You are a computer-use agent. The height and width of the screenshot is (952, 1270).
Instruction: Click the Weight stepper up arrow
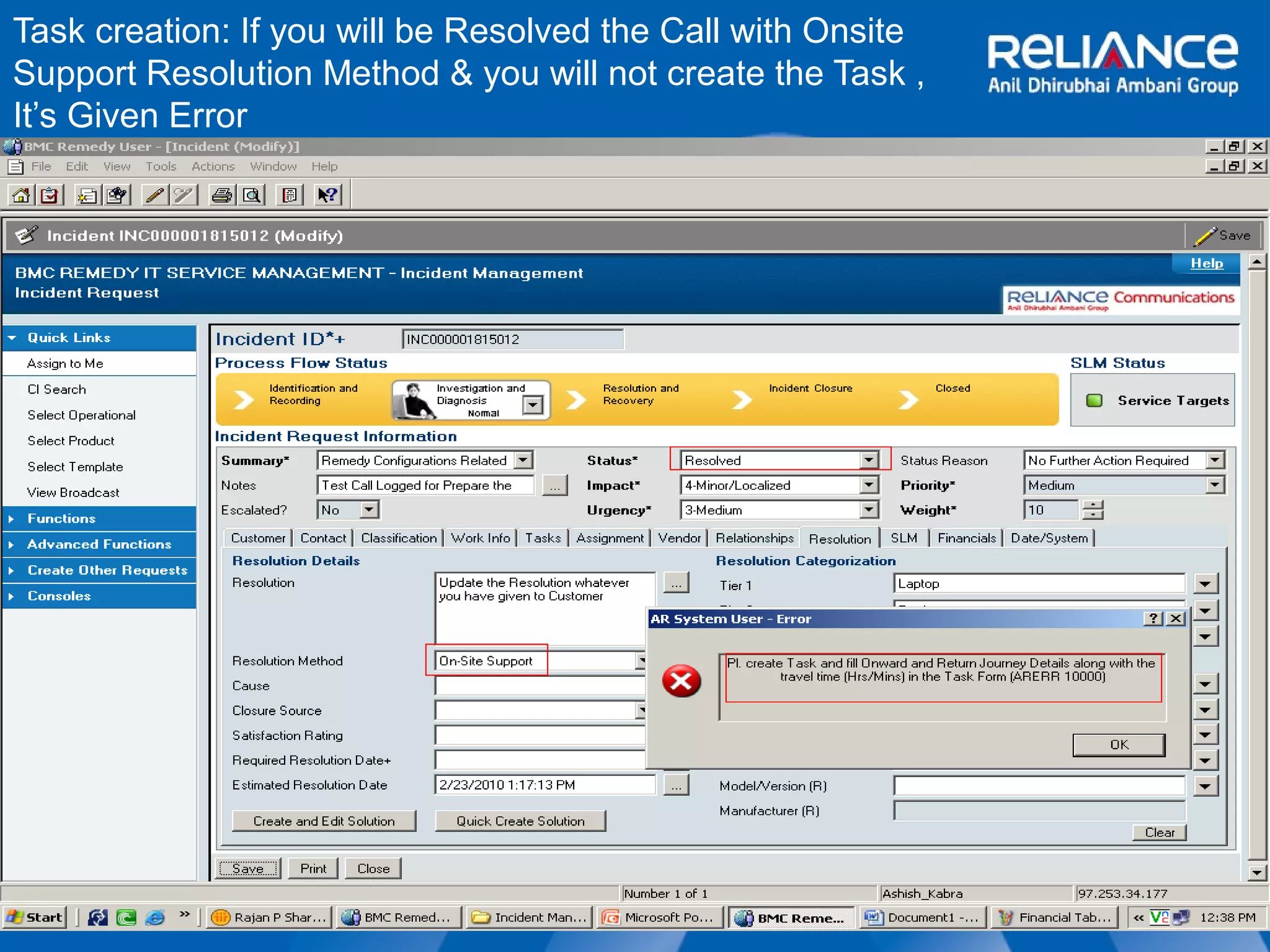pyautogui.click(x=1093, y=504)
